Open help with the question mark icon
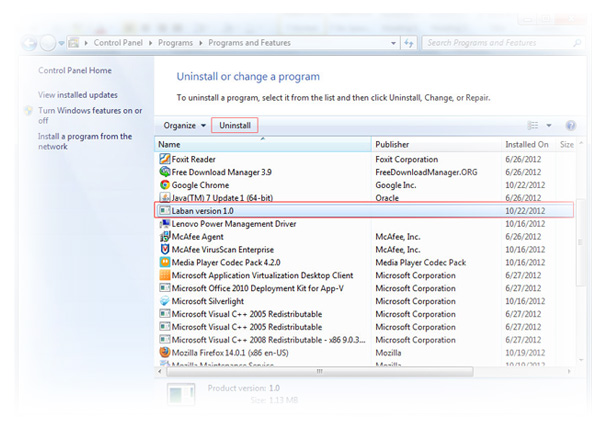The width and height of the screenshot is (607, 444). pos(571,126)
